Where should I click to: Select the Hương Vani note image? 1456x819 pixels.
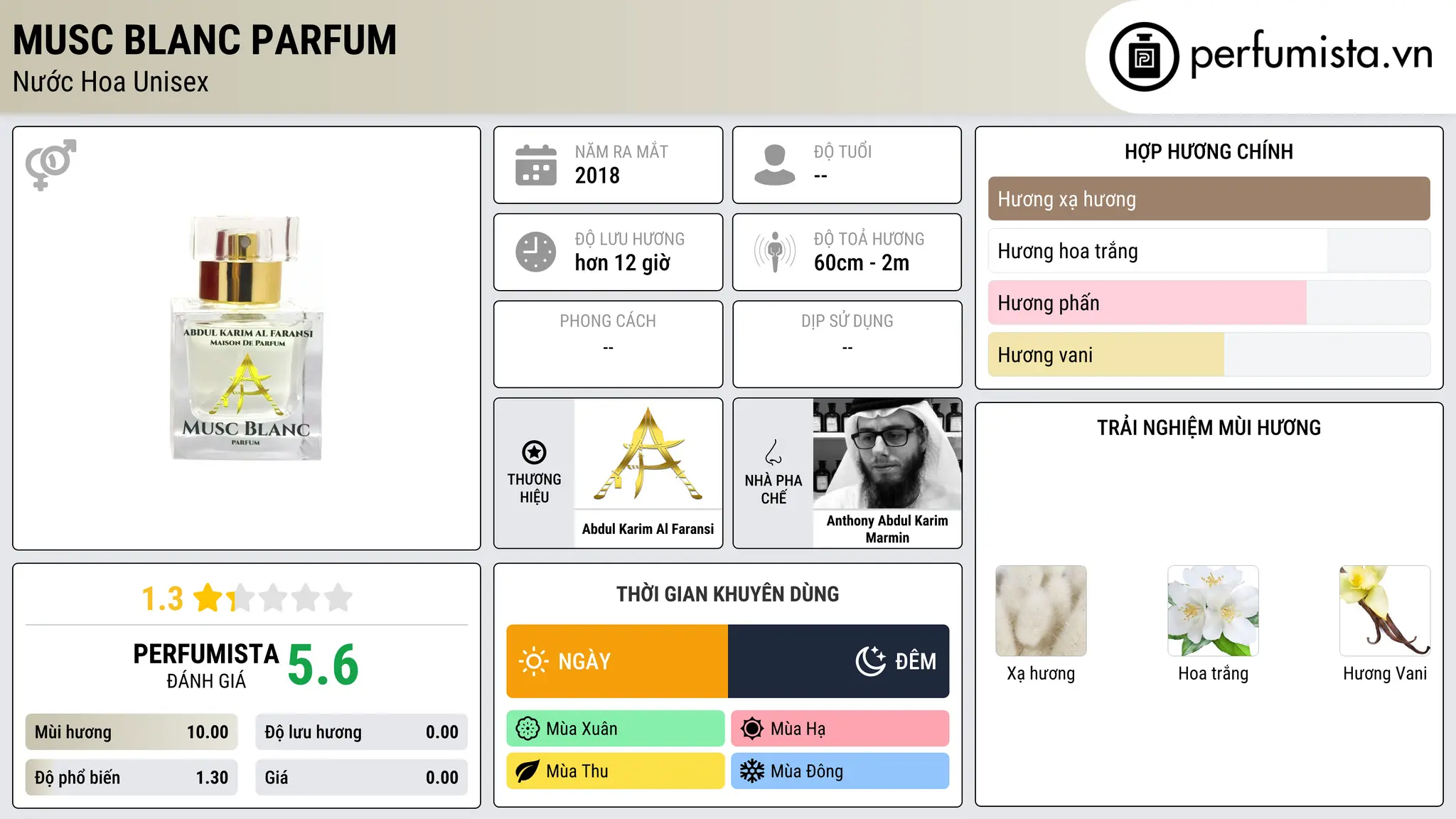click(x=1385, y=611)
